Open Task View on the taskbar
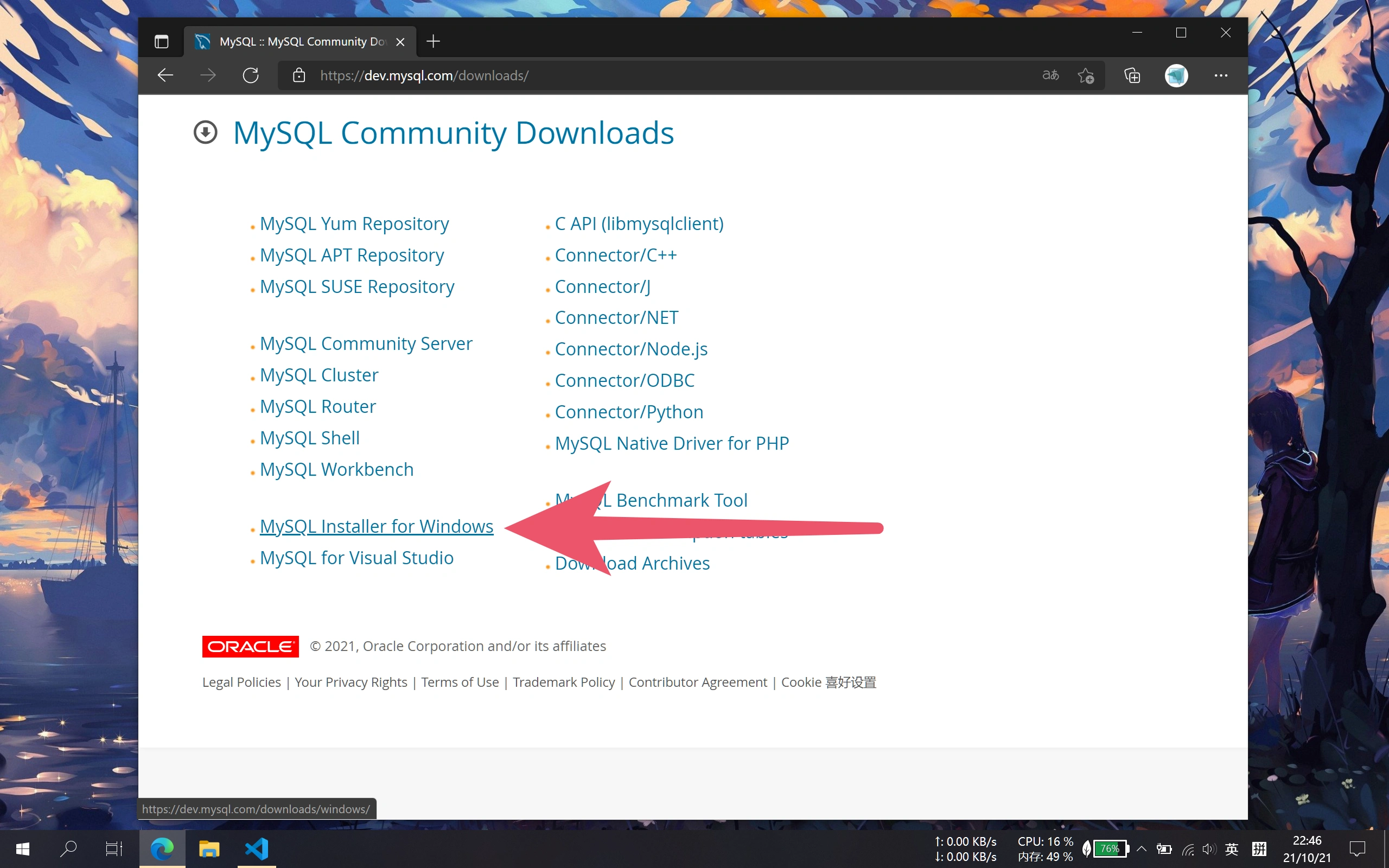1389x868 pixels. coord(113,848)
